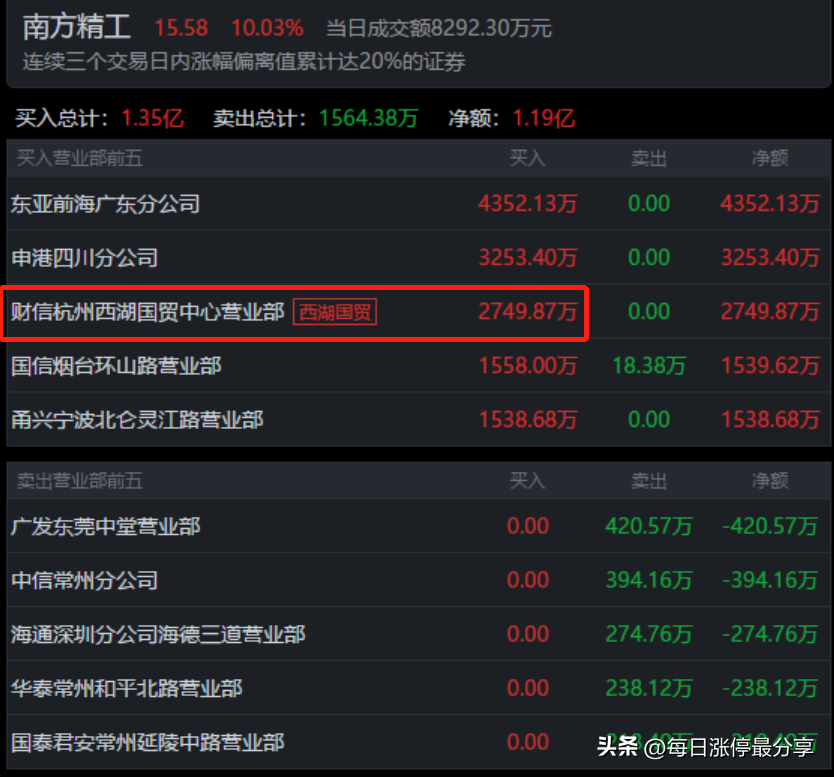Select the 甬兴宁波北仑灵江路营业部 row name
The image size is (834, 777).
pyautogui.click(x=137, y=420)
